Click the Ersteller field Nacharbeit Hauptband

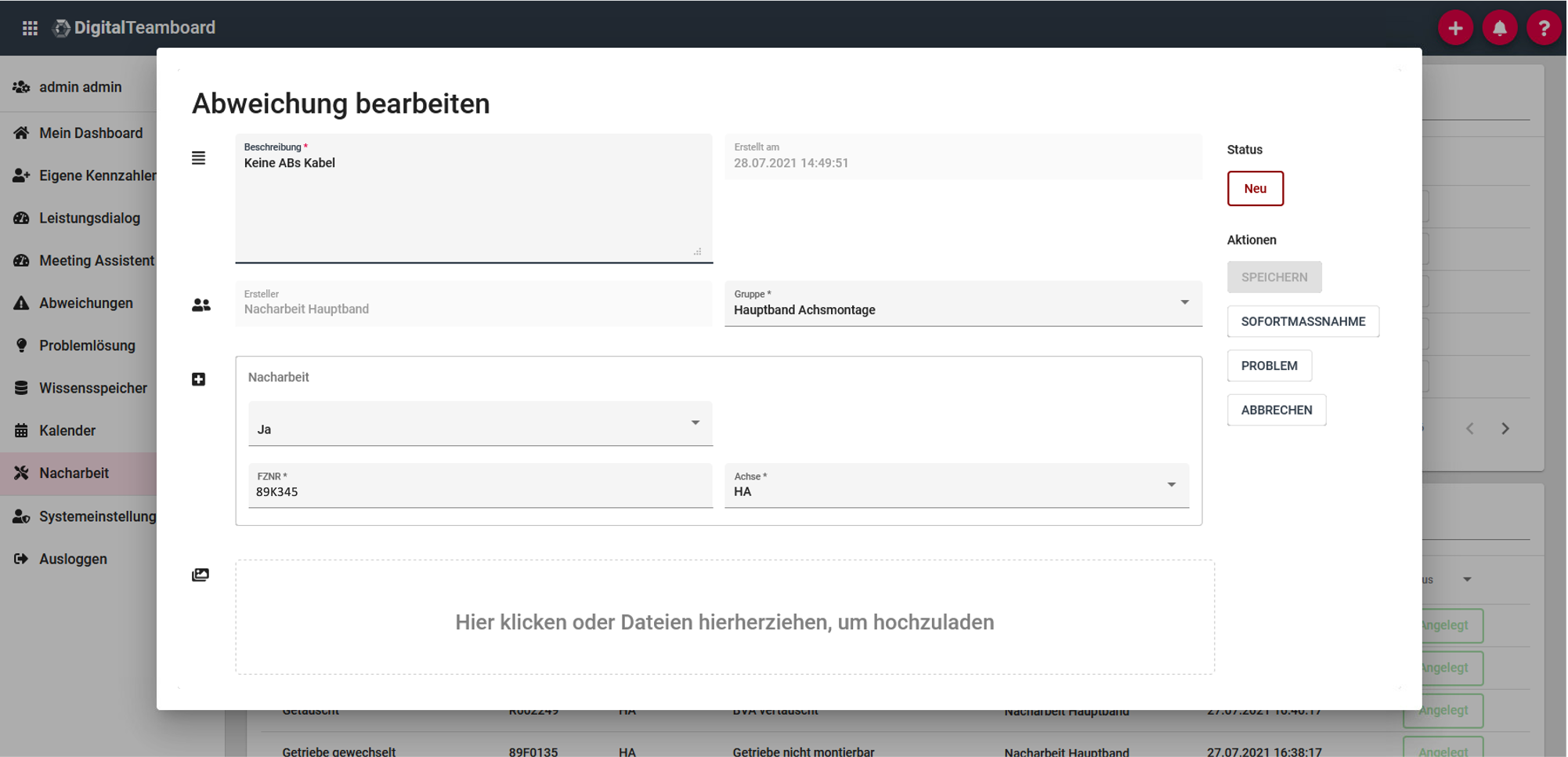pos(474,303)
